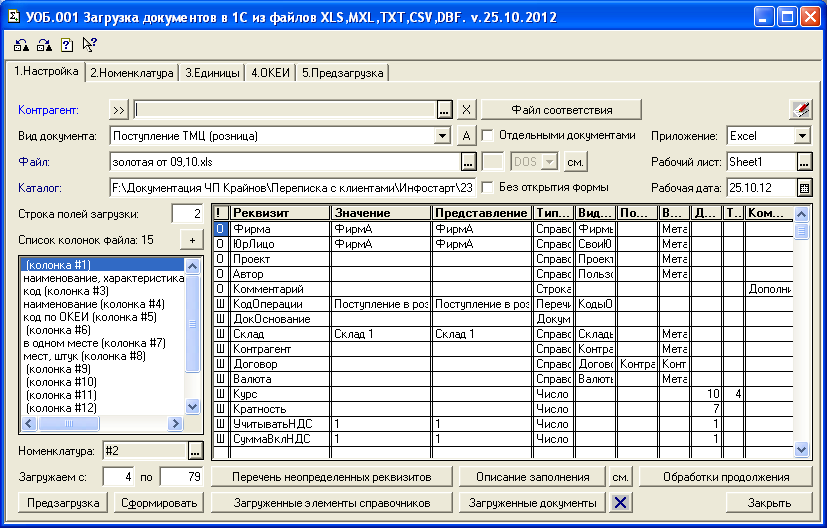Switch to 2.Номенклатура tab
This screenshot has height=528, width=827.
click(132, 73)
